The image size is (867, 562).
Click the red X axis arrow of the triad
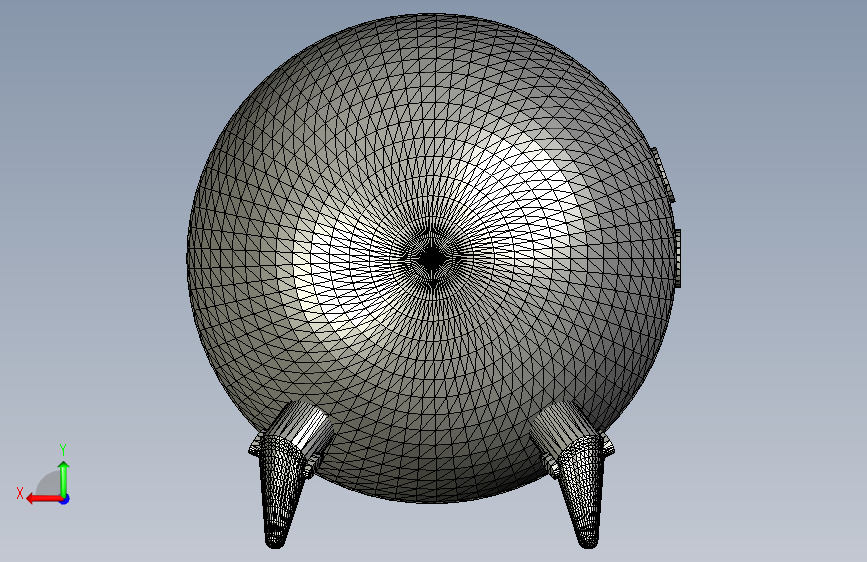44,499
